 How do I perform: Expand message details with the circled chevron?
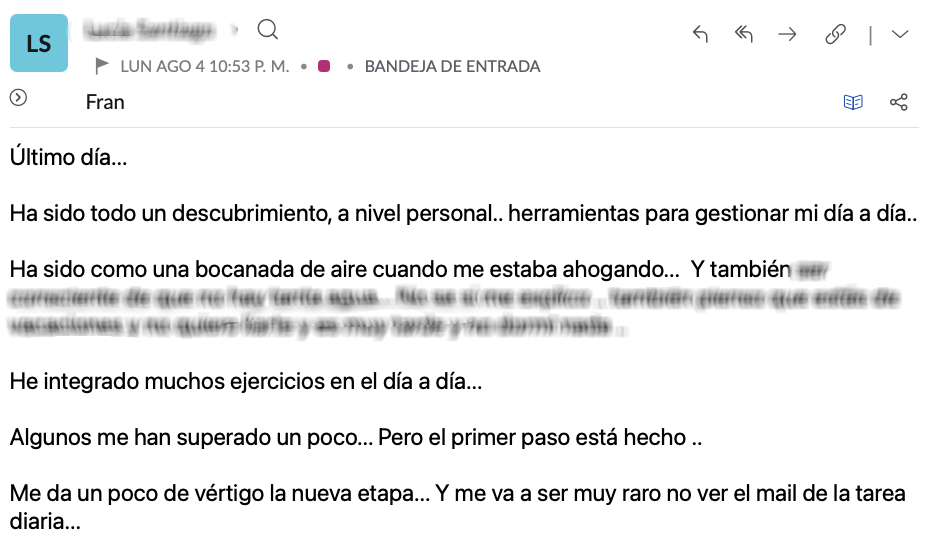(x=18, y=98)
